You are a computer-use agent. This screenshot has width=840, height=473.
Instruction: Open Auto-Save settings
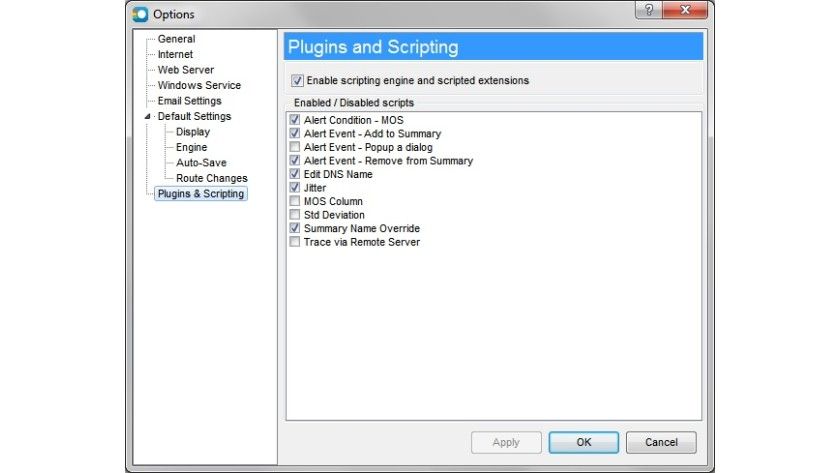click(x=201, y=163)
